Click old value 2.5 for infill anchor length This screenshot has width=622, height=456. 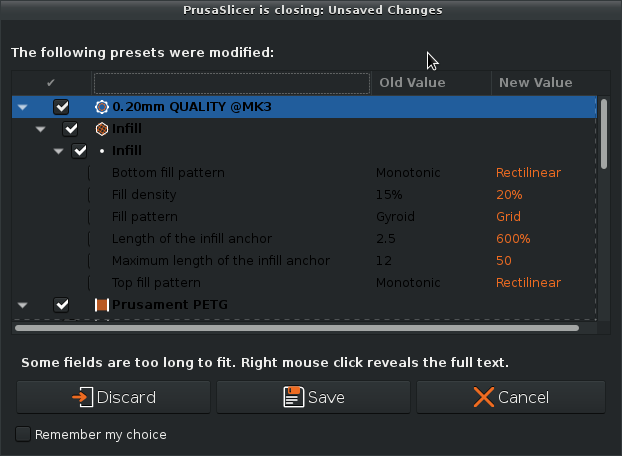click(x=386, y=239)
